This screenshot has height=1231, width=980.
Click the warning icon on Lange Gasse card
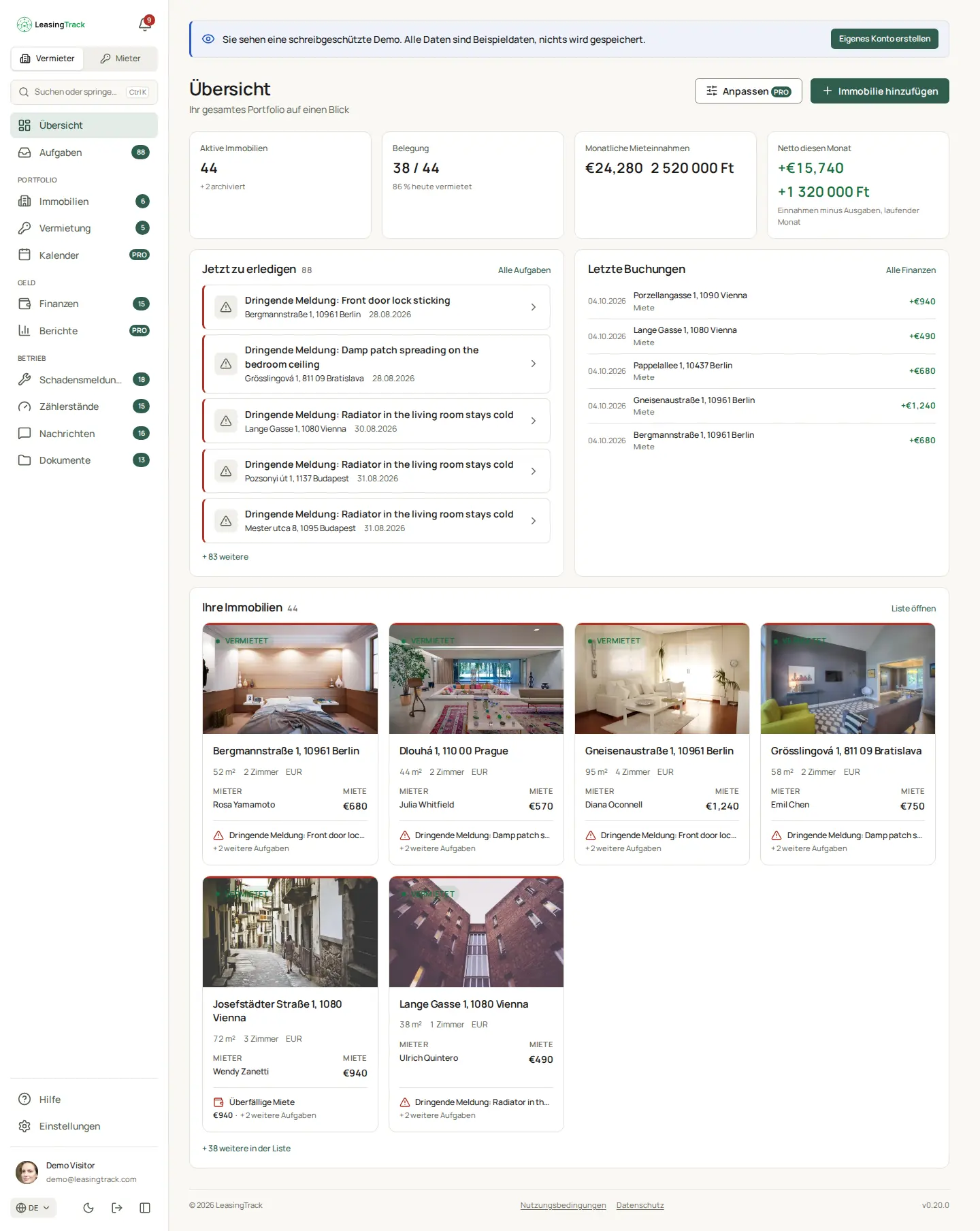405,1102
